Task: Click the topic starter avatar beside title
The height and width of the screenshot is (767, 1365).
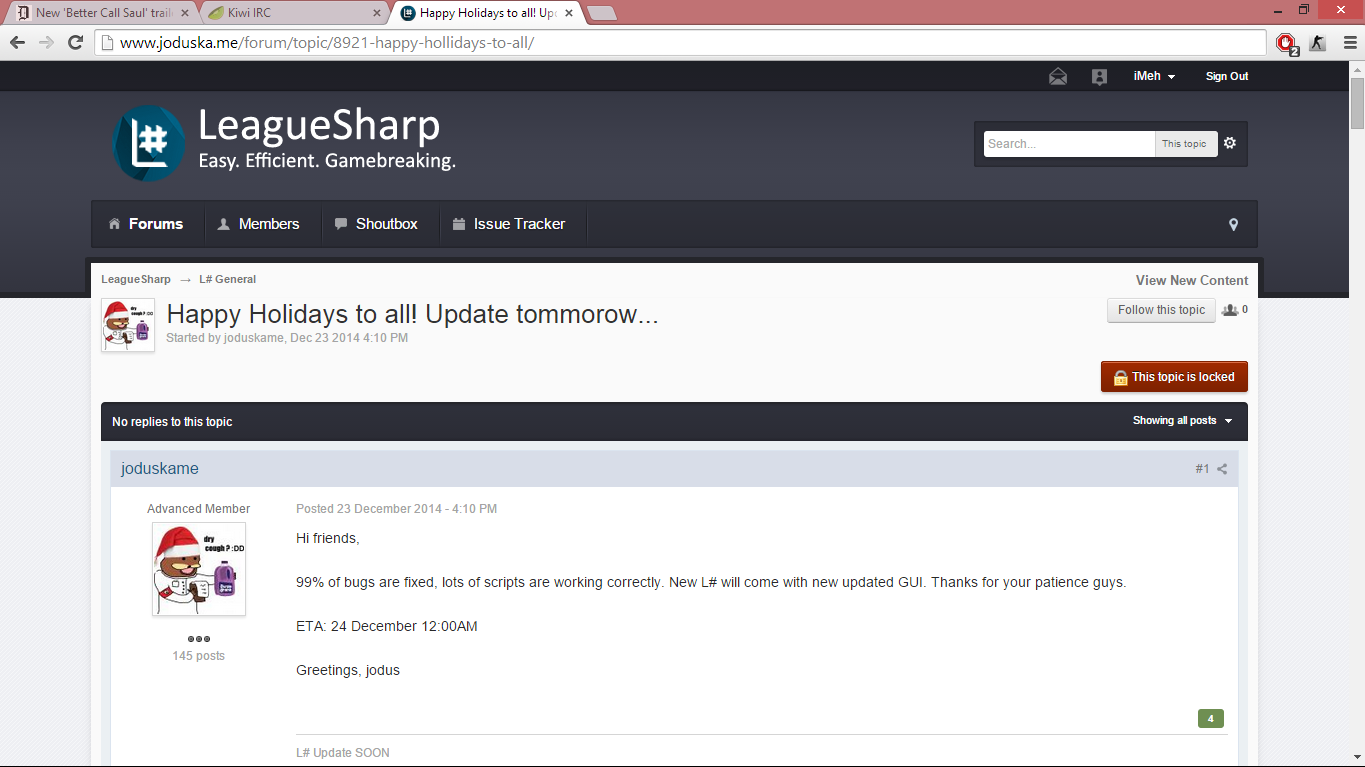Action: (x=128, y=325)
